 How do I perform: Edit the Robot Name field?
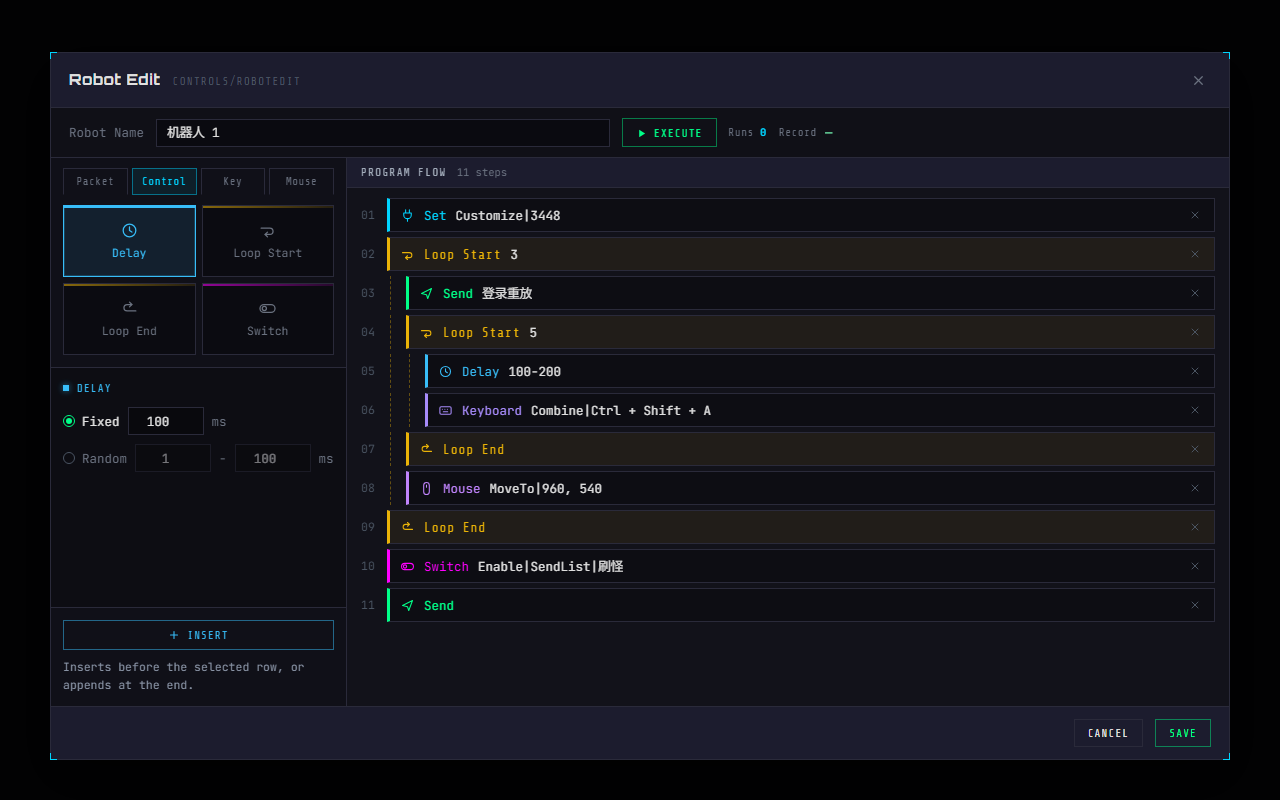(383, 133)
